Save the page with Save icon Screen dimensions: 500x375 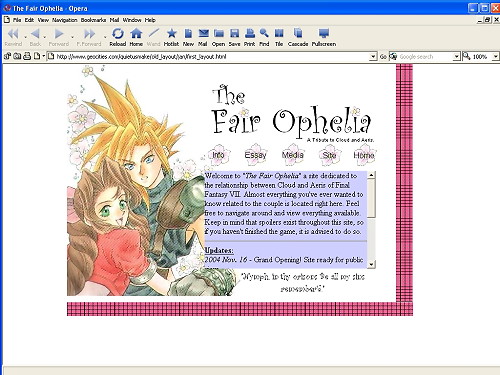point(234,37)
